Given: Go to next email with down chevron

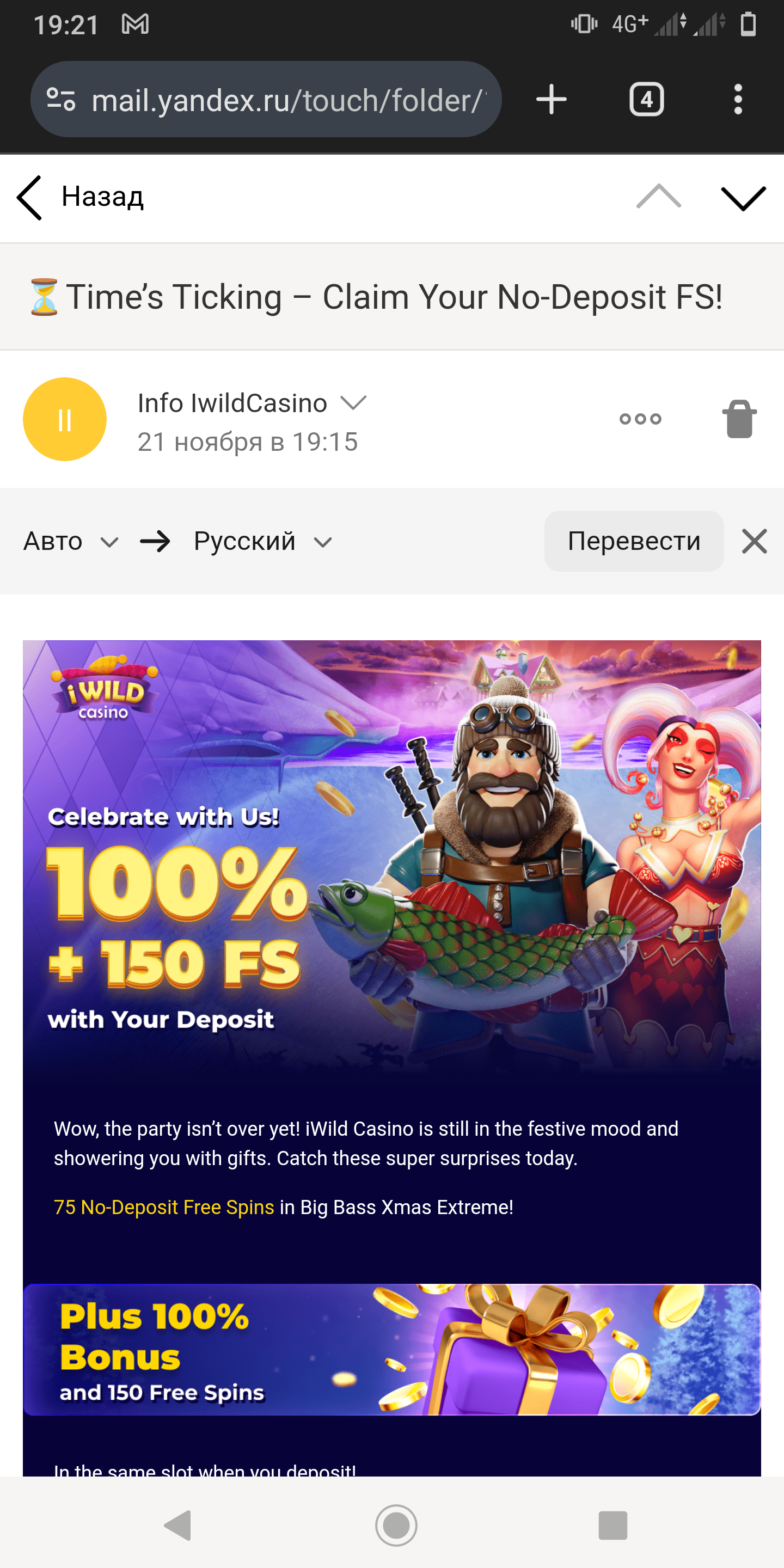Looking at the screenshot, I should (743, 198).
